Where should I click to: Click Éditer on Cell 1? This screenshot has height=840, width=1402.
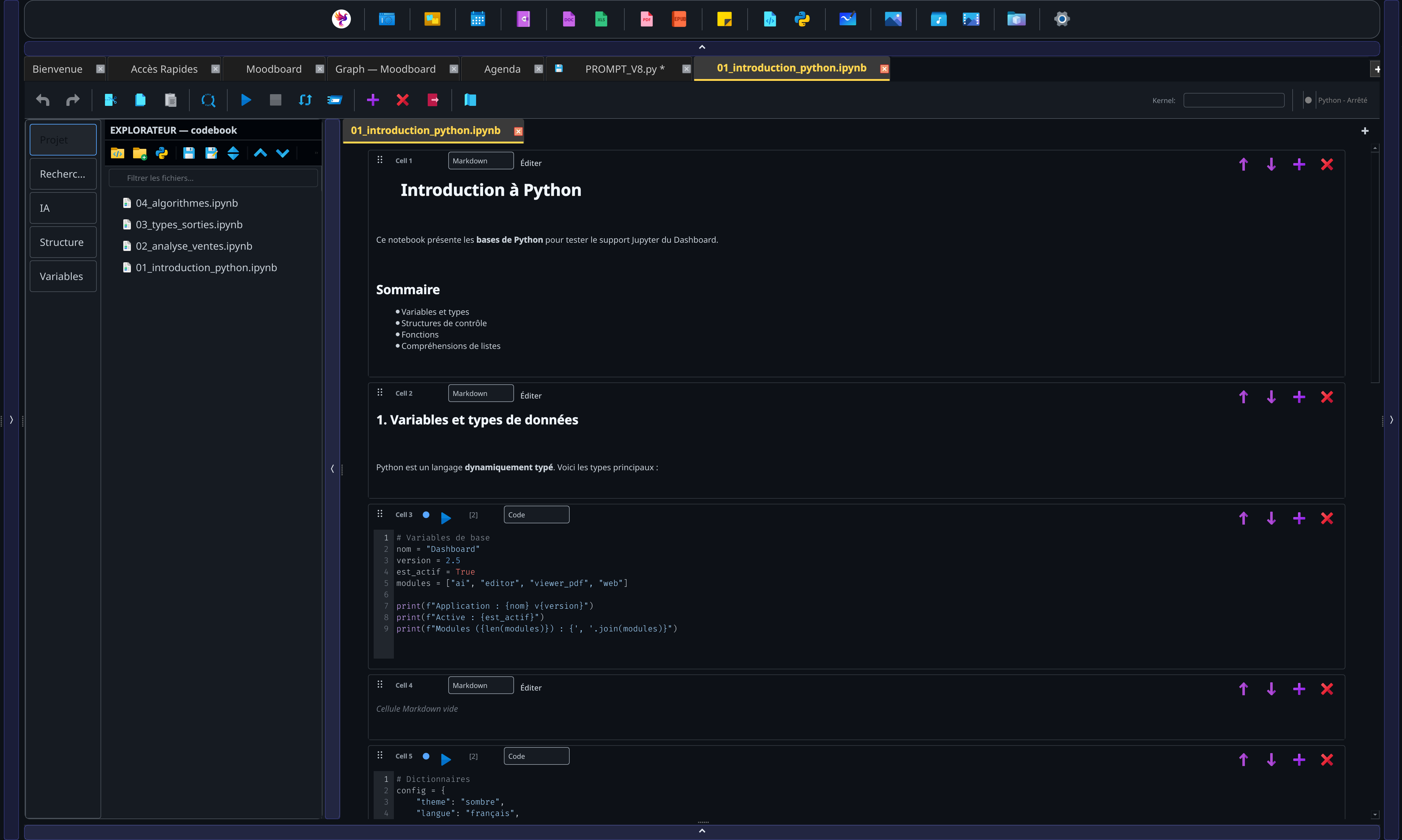(530, 163)
